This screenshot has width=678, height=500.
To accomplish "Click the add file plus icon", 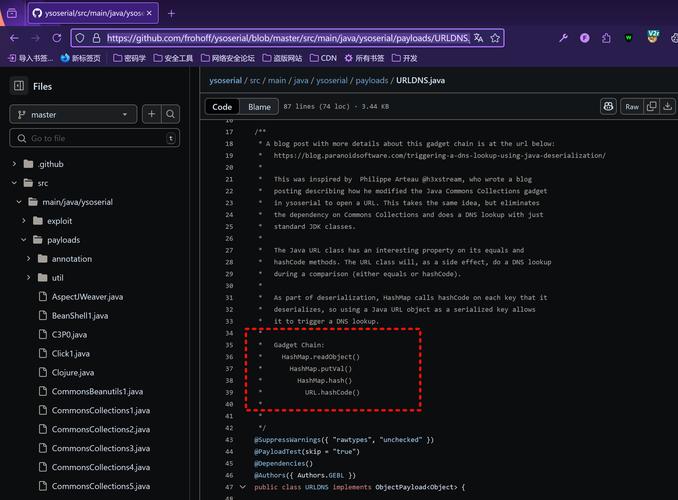I will point(152,115).
